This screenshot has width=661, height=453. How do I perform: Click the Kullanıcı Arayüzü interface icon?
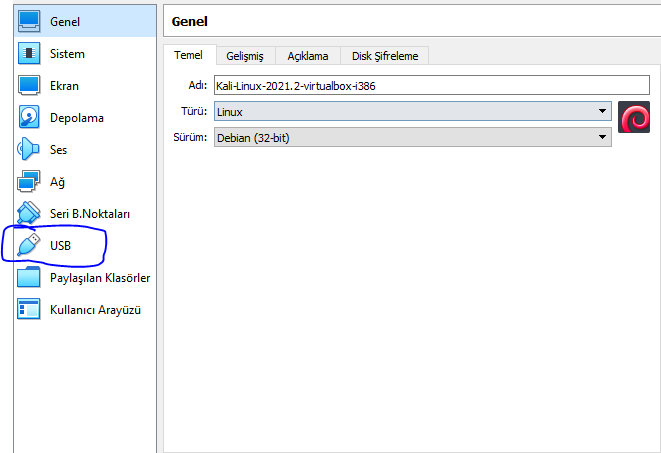29,309
